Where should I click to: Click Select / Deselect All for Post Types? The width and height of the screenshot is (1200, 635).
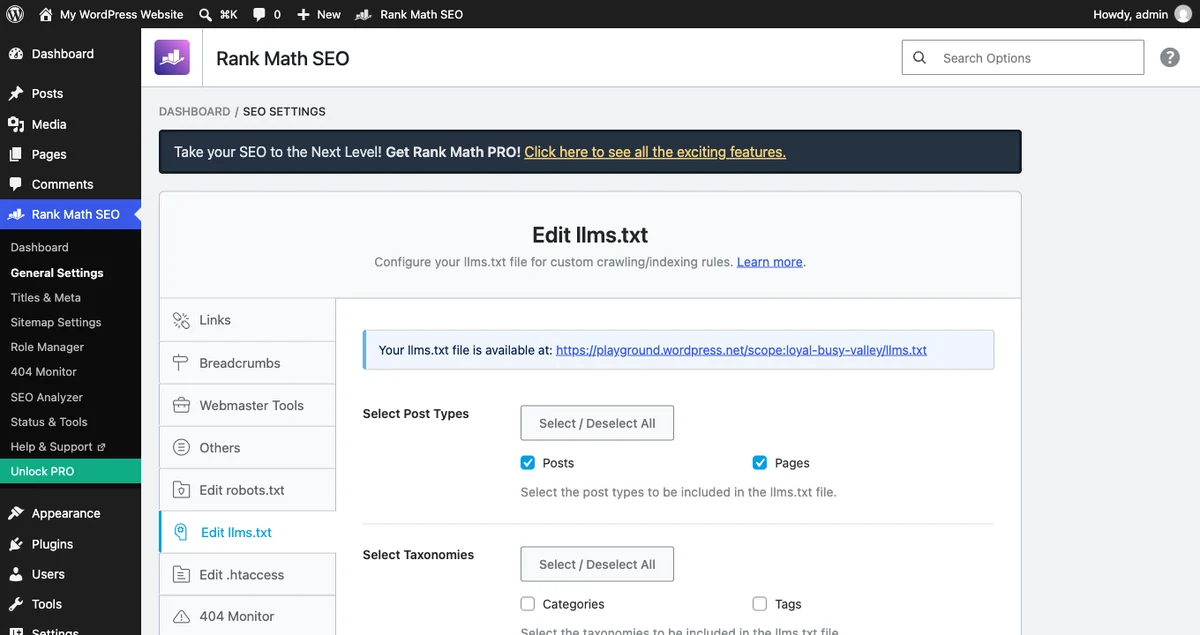coord(597,423)
